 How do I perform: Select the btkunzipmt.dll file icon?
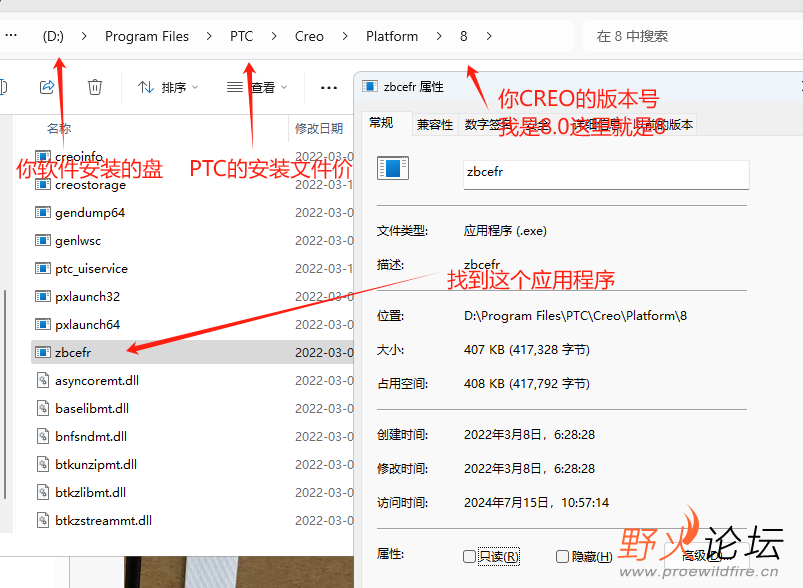point(43,464)
